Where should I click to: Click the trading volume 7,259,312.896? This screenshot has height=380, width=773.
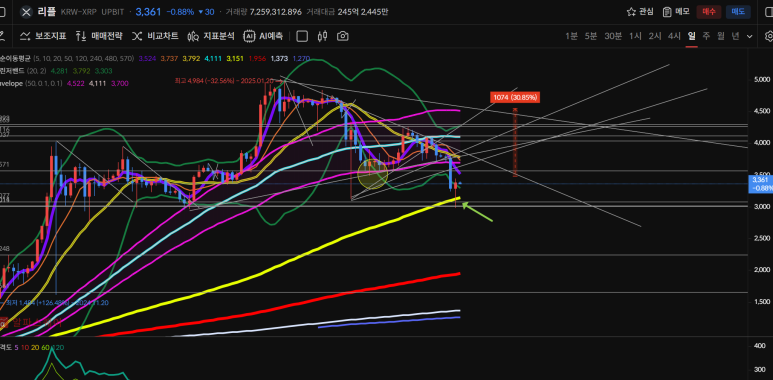click(x=276, y=12)
